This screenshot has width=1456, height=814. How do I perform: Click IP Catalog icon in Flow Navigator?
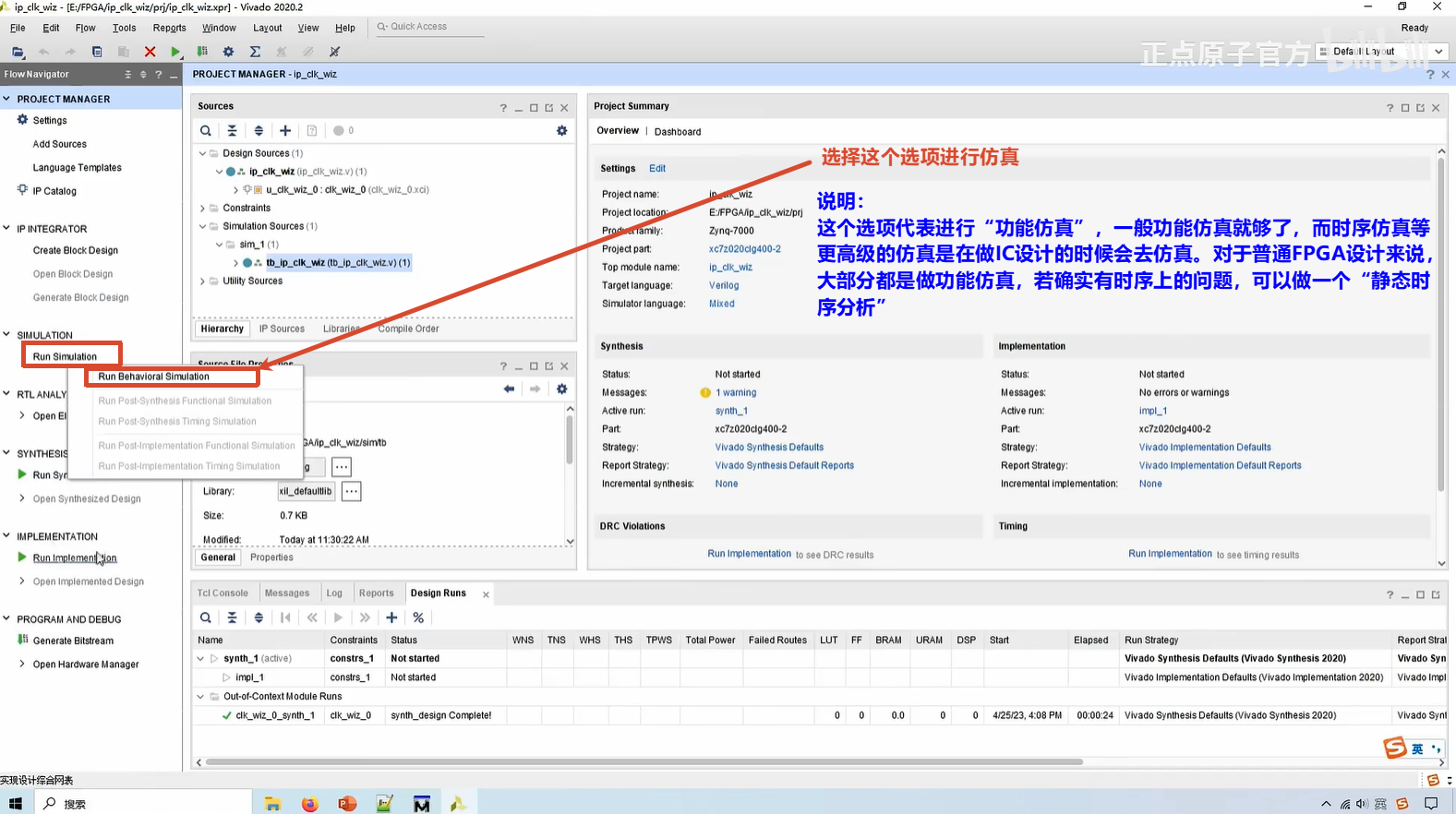[23, 190]
